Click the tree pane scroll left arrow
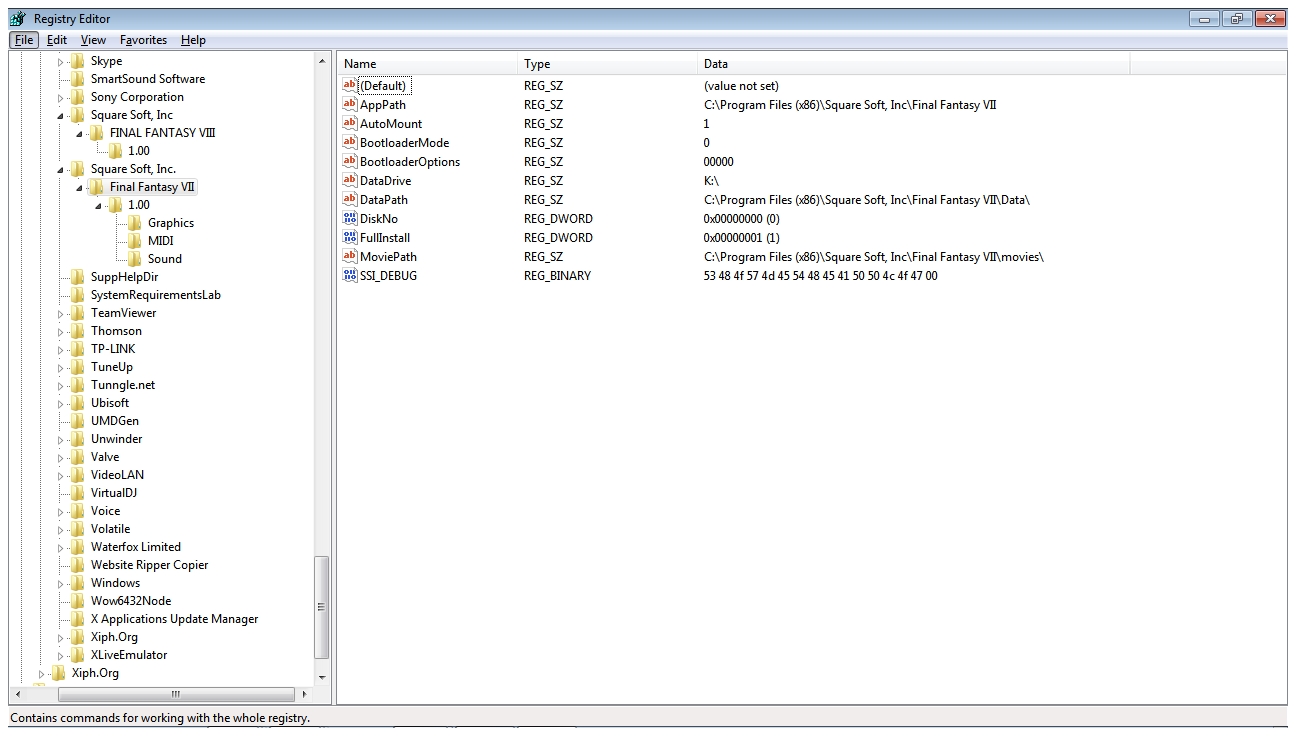 pyautogui.click(x=18, y=694)
